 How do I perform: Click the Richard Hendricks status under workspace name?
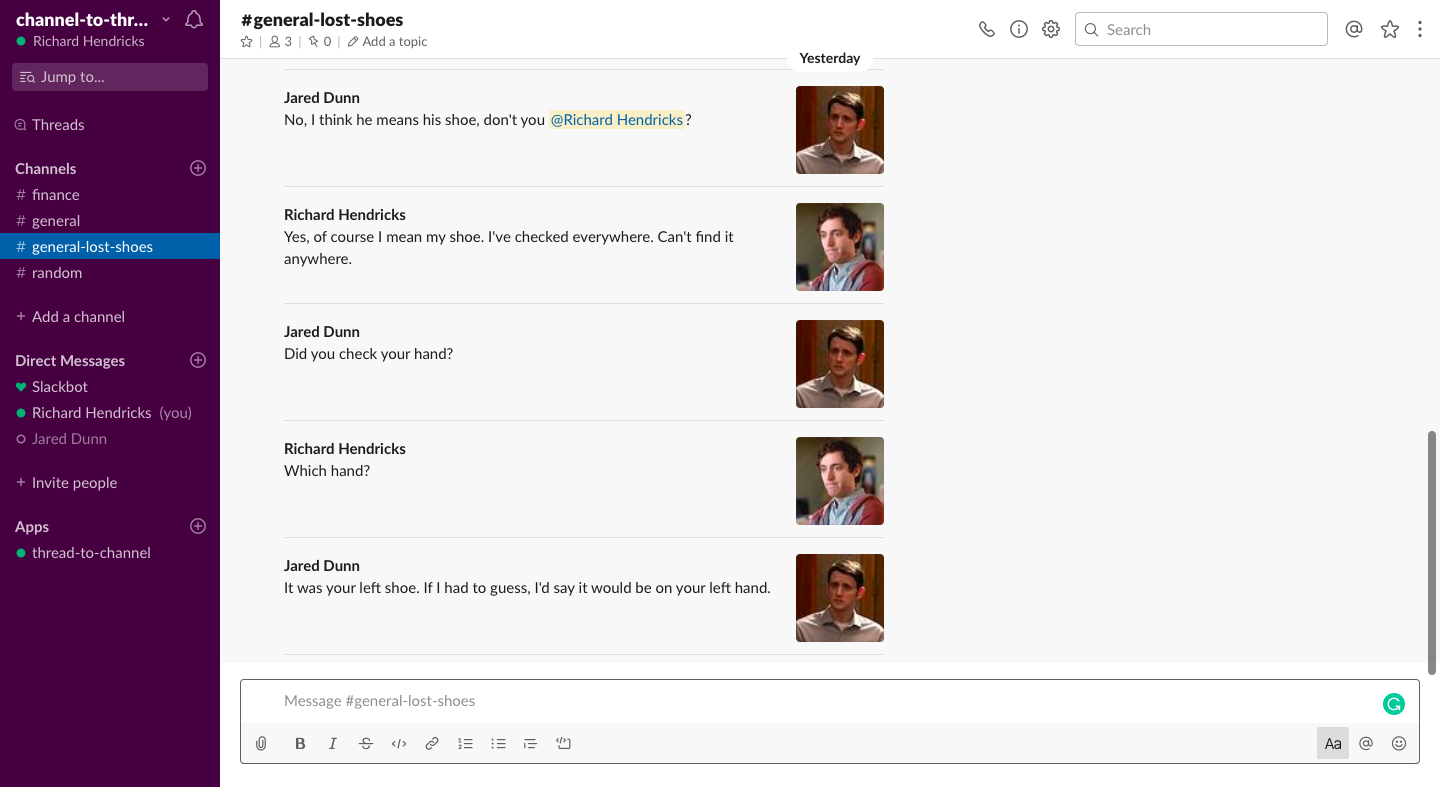(x=80, y=42)
